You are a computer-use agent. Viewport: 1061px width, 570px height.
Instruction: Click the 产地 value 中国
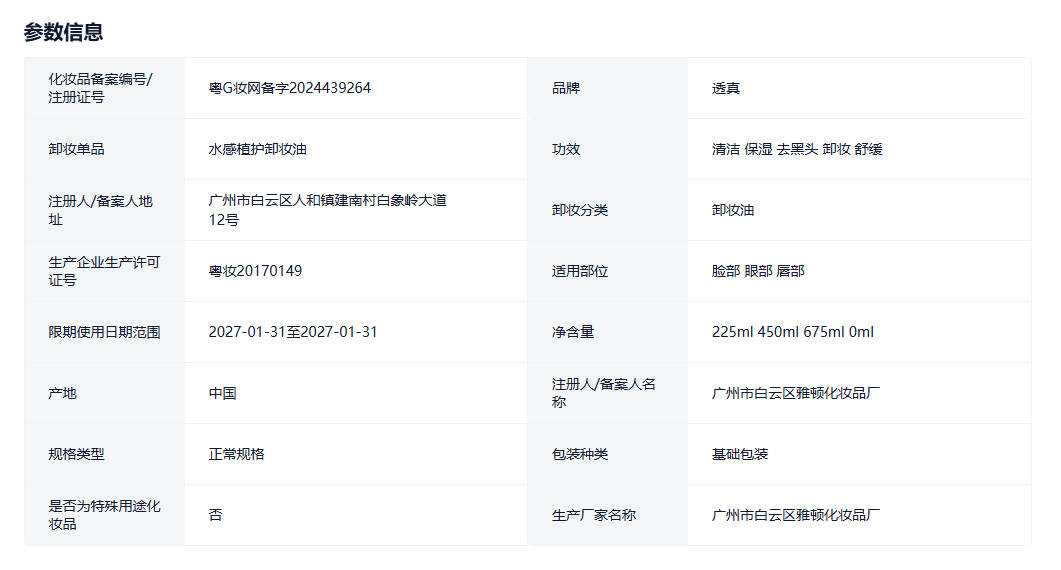[x=222, y=393]
